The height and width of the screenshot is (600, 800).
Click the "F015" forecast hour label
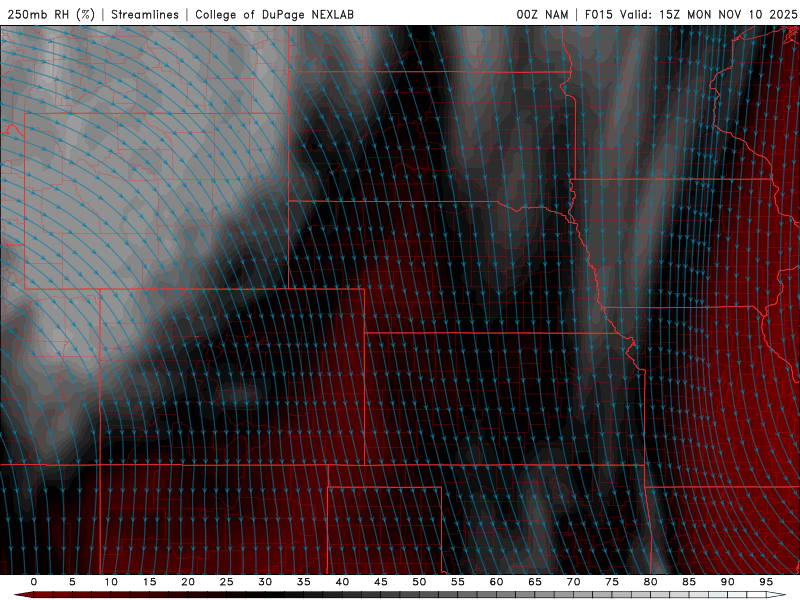click(598, 14)
